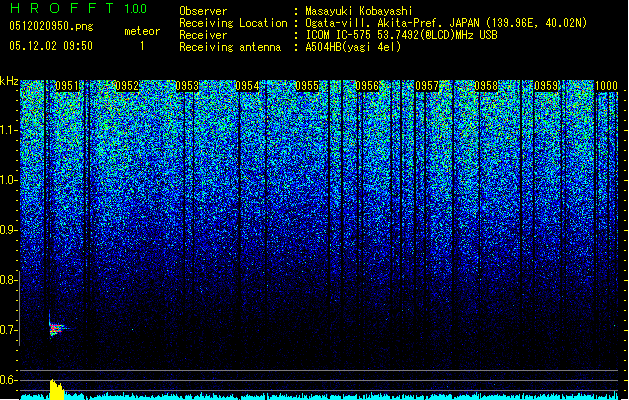Click the 0952 time marker label
The width and height of the screenshot is (629, 400).
pos(127,86)
